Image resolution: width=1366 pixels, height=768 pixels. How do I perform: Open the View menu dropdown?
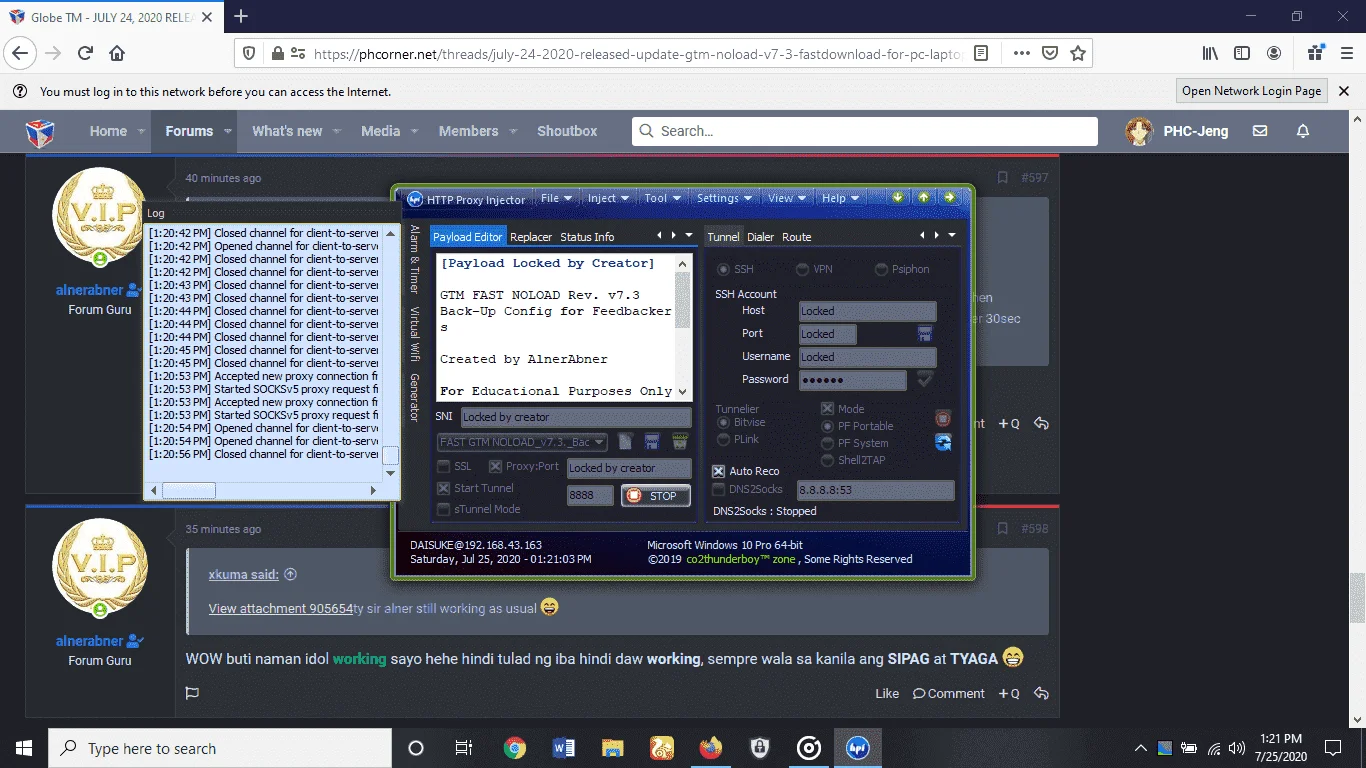pos(787,198)
